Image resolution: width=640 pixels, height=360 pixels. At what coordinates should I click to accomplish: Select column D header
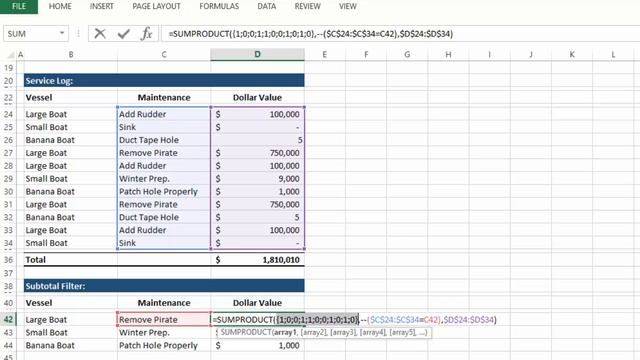(258, 54)
